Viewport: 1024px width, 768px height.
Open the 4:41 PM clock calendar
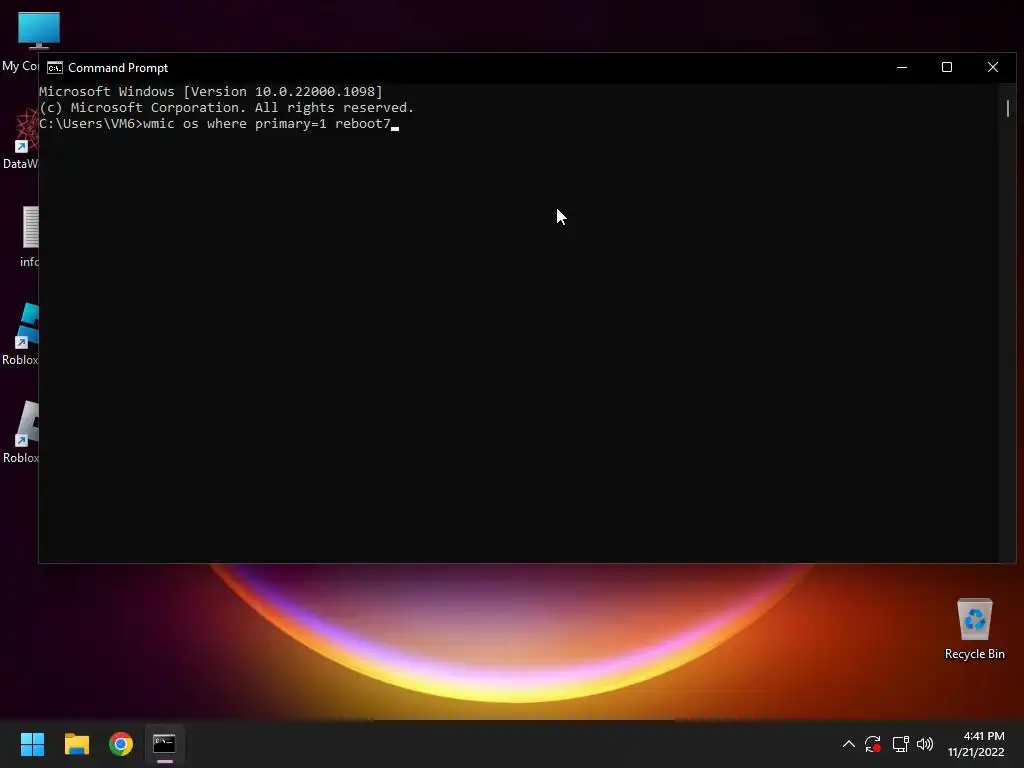[x=976, y=744]
